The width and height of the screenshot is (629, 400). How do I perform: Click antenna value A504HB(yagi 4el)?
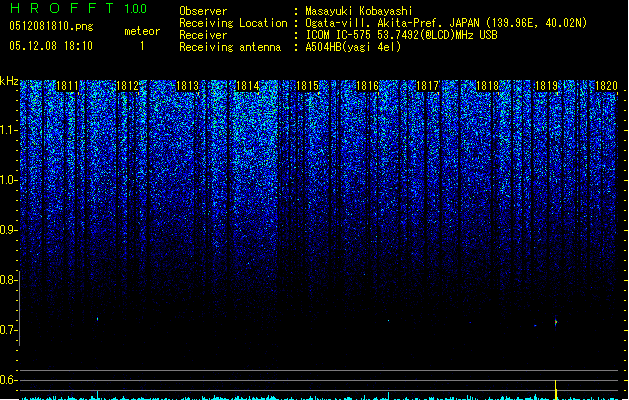coord(353,47)
